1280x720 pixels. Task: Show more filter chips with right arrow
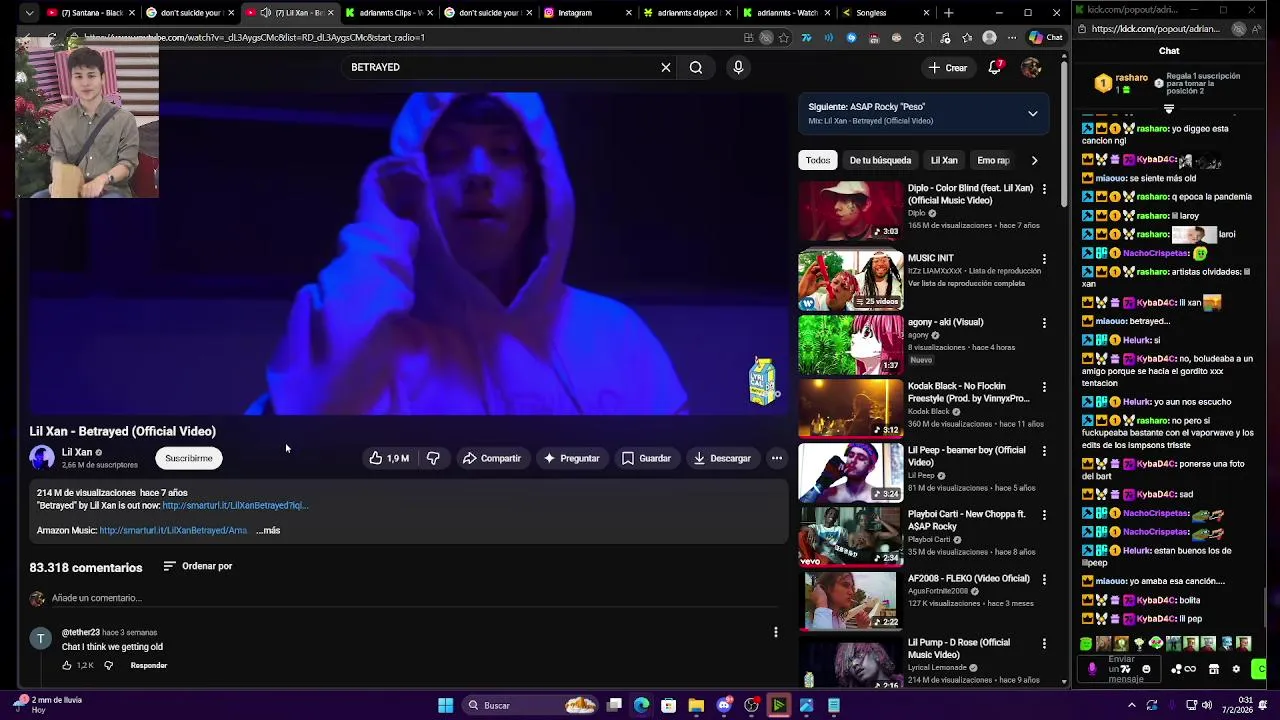(1034, 160)
